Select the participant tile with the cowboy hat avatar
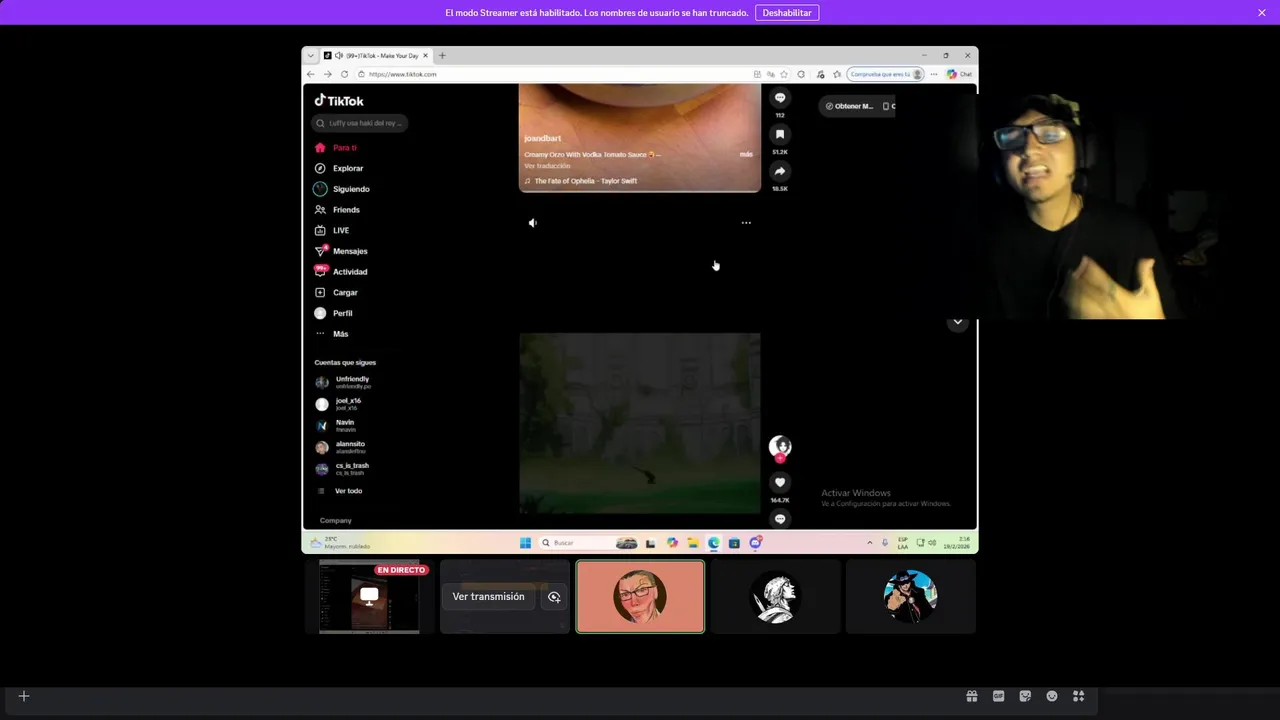The image size is (1280, 720). (x=910, y=597)
